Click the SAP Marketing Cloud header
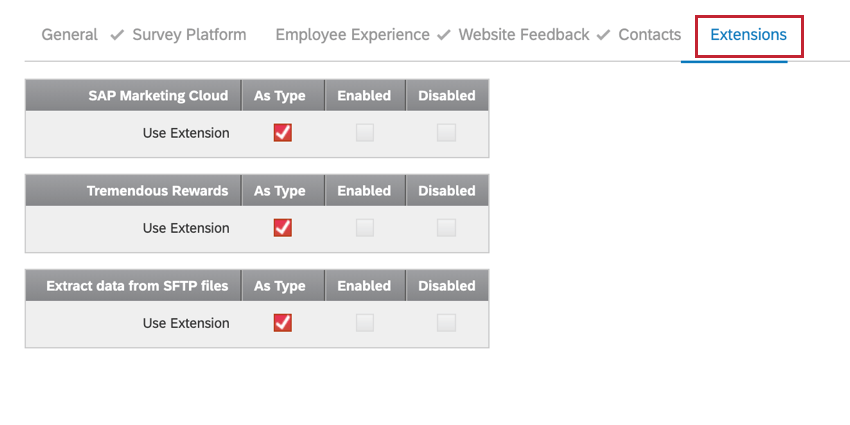850x425 pixels. [x=160, y=96]
